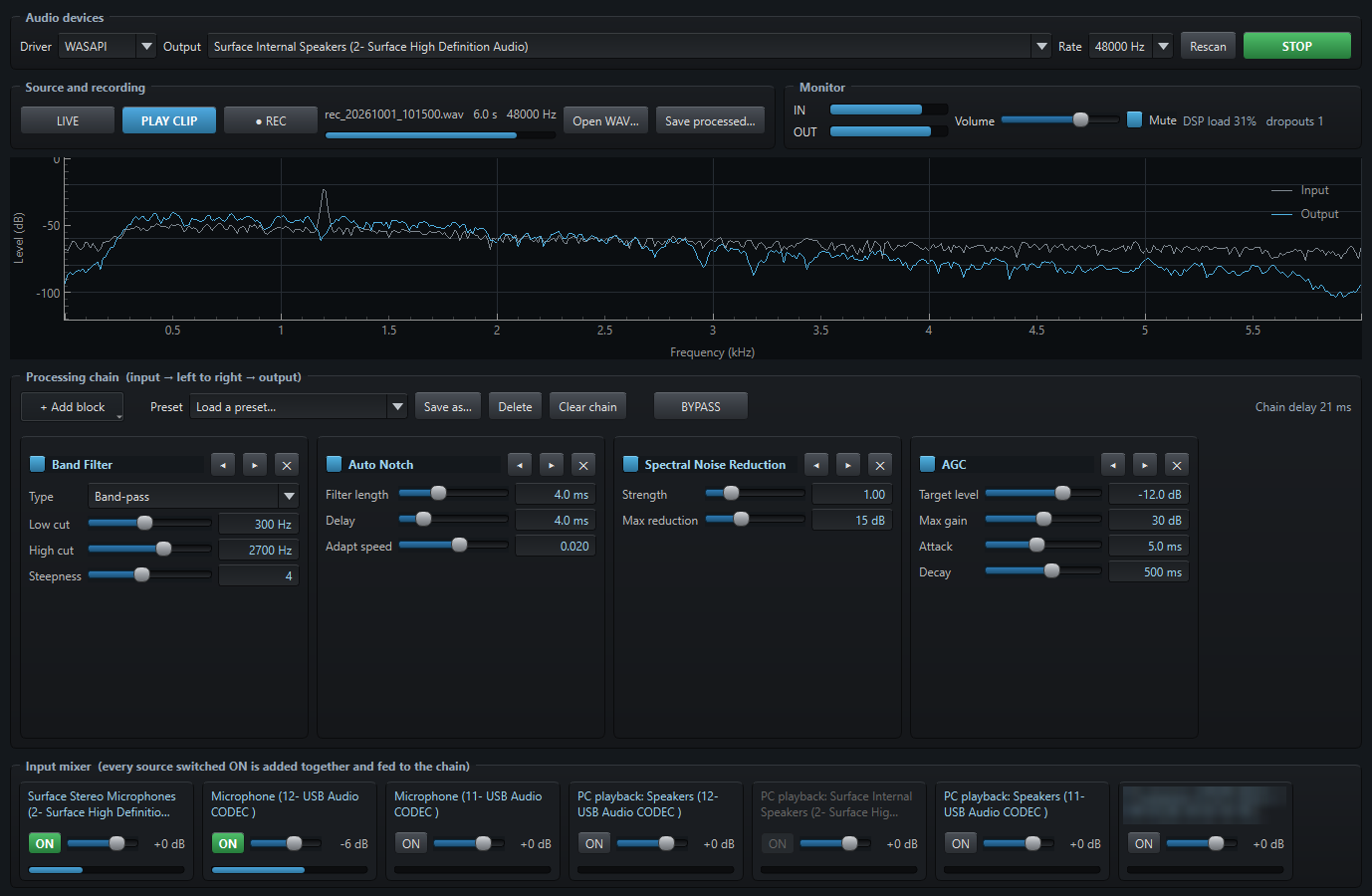Start recording with REC button
The height and width of the screenshot is (896, 1372).
click(x=271, y=120)
